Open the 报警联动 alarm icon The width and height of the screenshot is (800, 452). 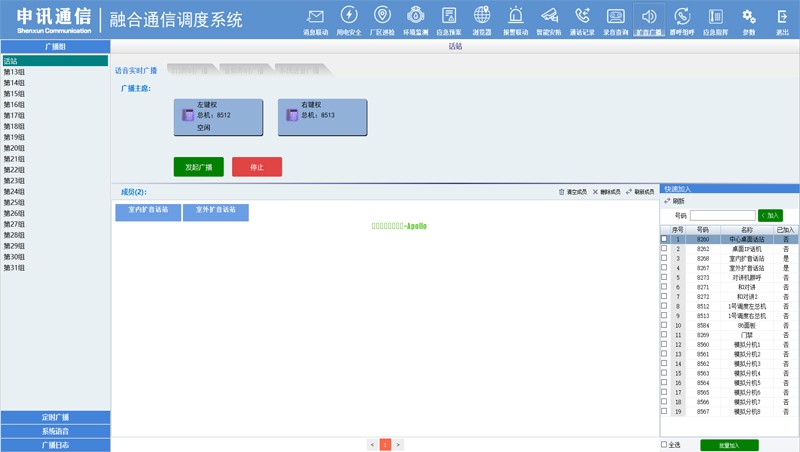point(515,16)
